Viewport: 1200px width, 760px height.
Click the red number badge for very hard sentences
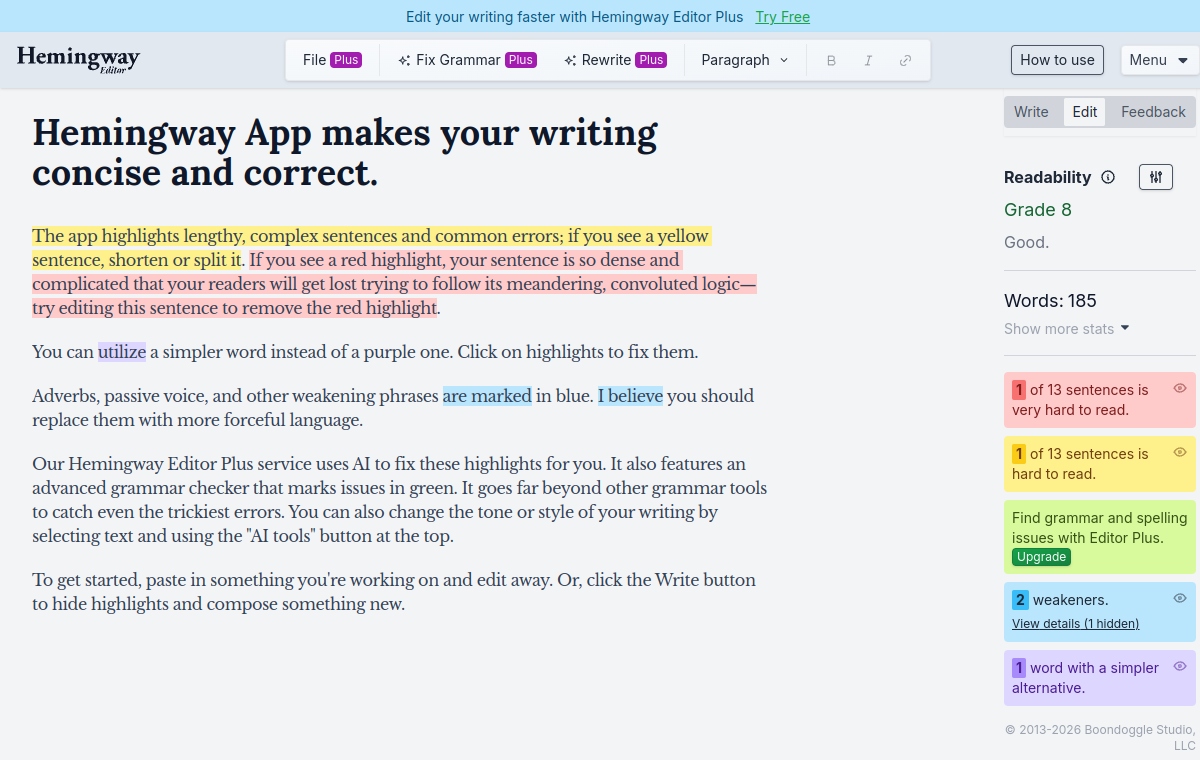pos(1019,390)
